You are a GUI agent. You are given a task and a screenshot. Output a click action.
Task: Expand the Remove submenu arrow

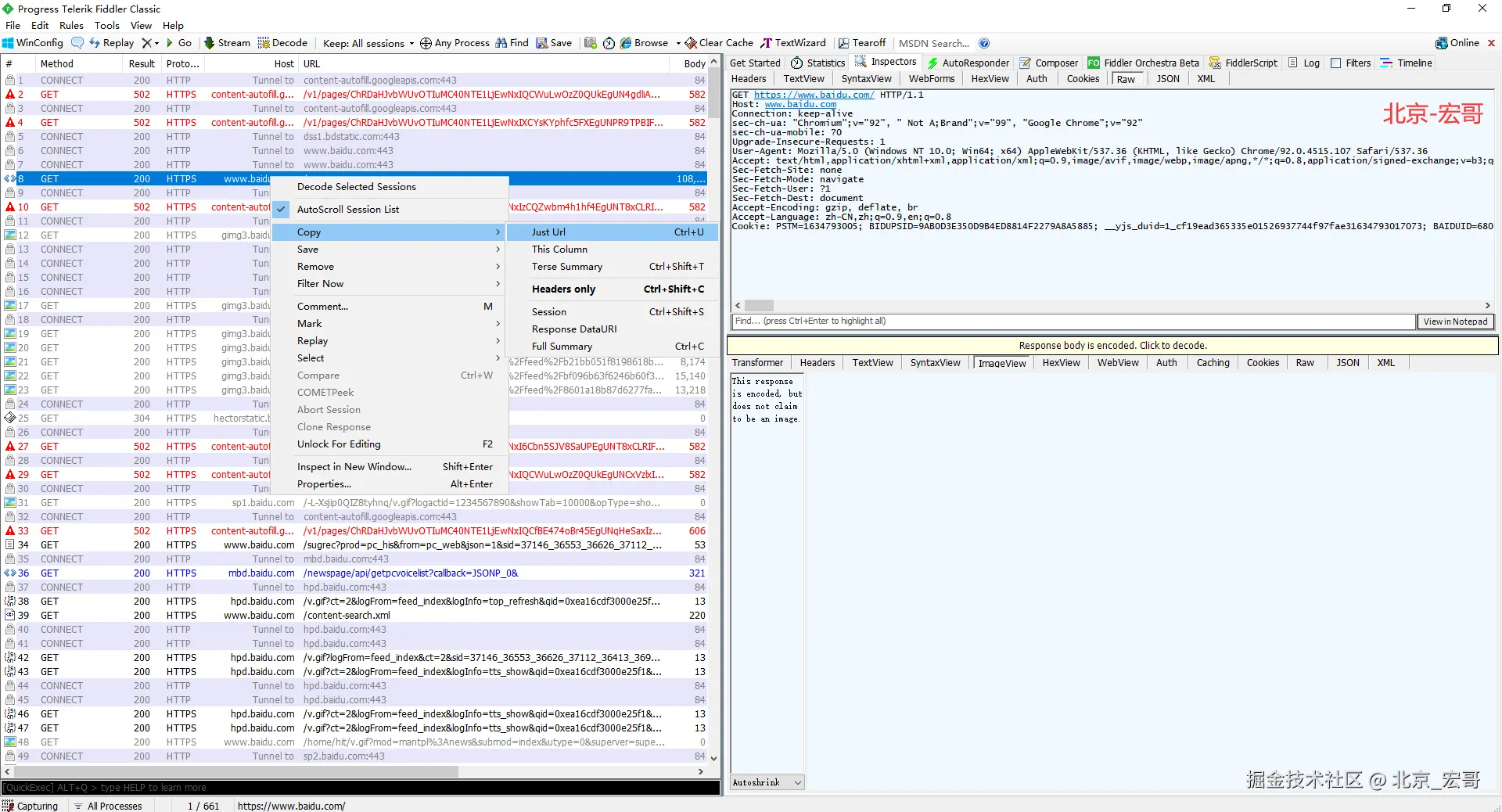coord(498,267)
